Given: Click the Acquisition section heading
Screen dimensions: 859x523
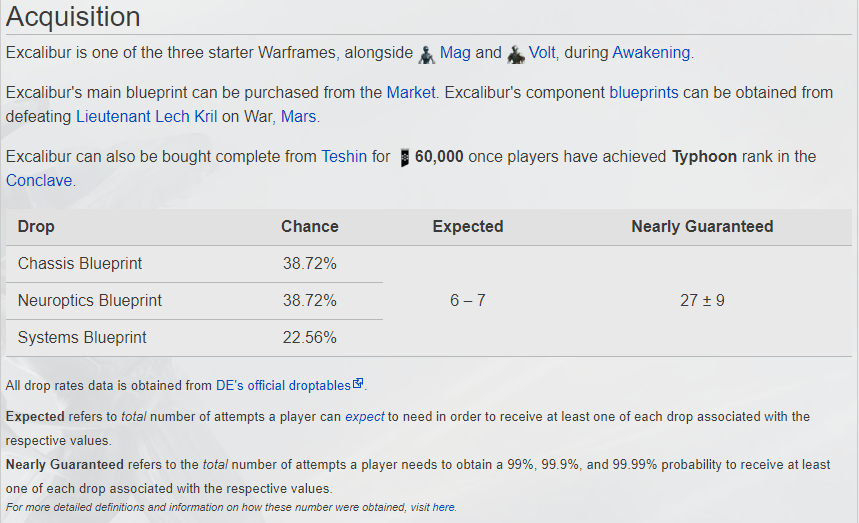Looking at the screenshot, I should click(x=73, y=16).
